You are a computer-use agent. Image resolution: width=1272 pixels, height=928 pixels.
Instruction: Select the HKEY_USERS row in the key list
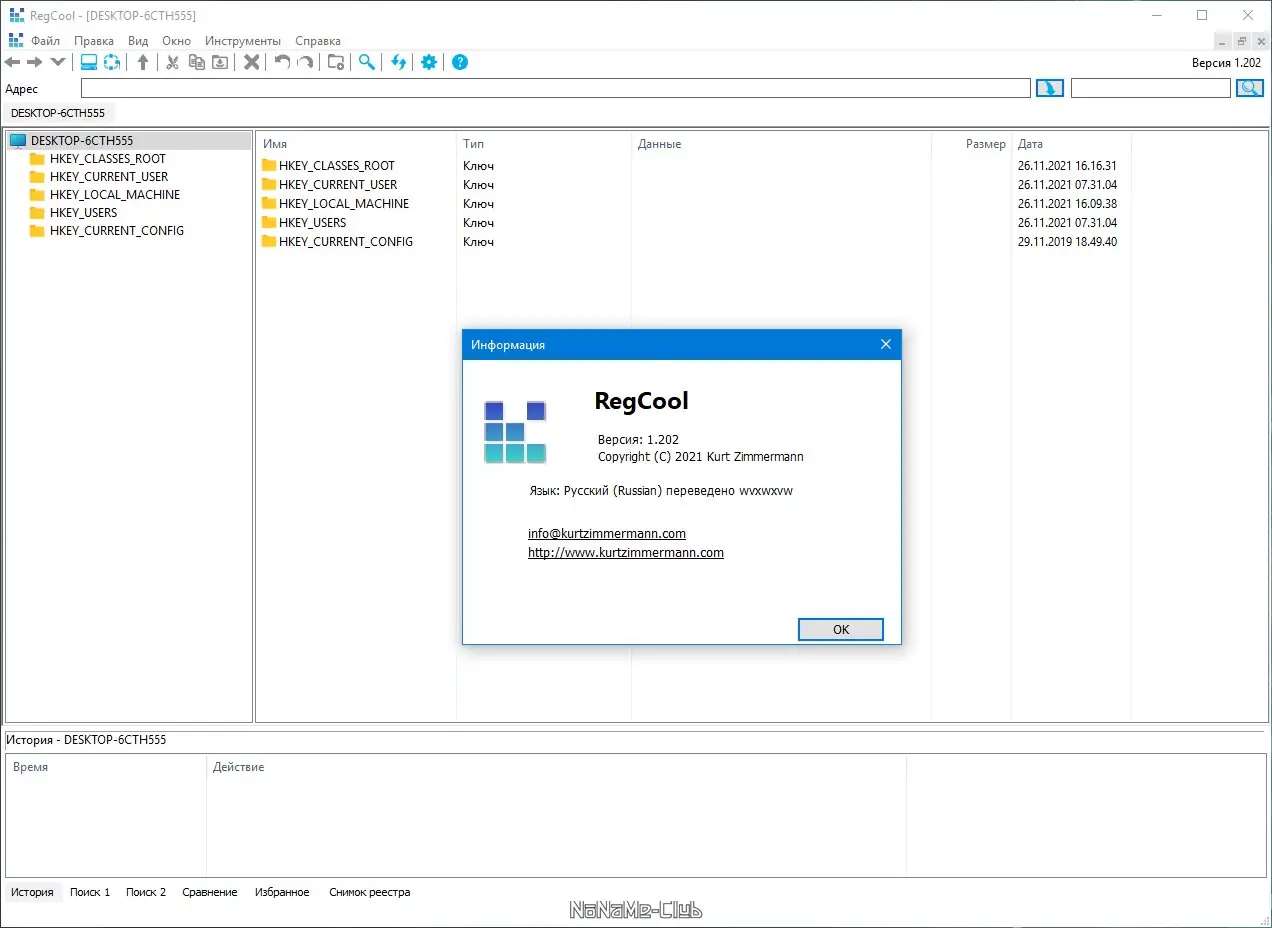point(690,223)
